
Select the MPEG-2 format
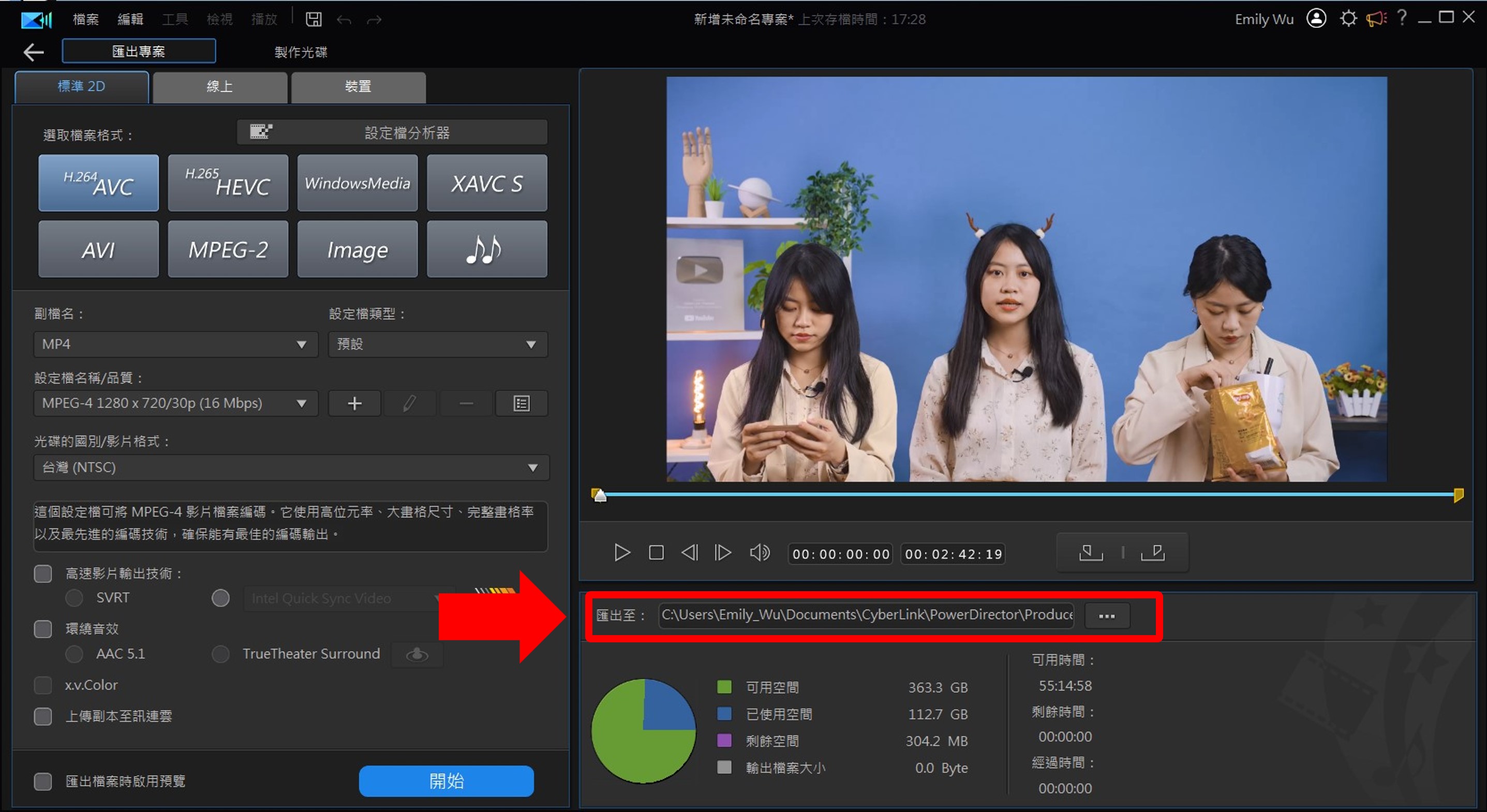coord(228,249)
